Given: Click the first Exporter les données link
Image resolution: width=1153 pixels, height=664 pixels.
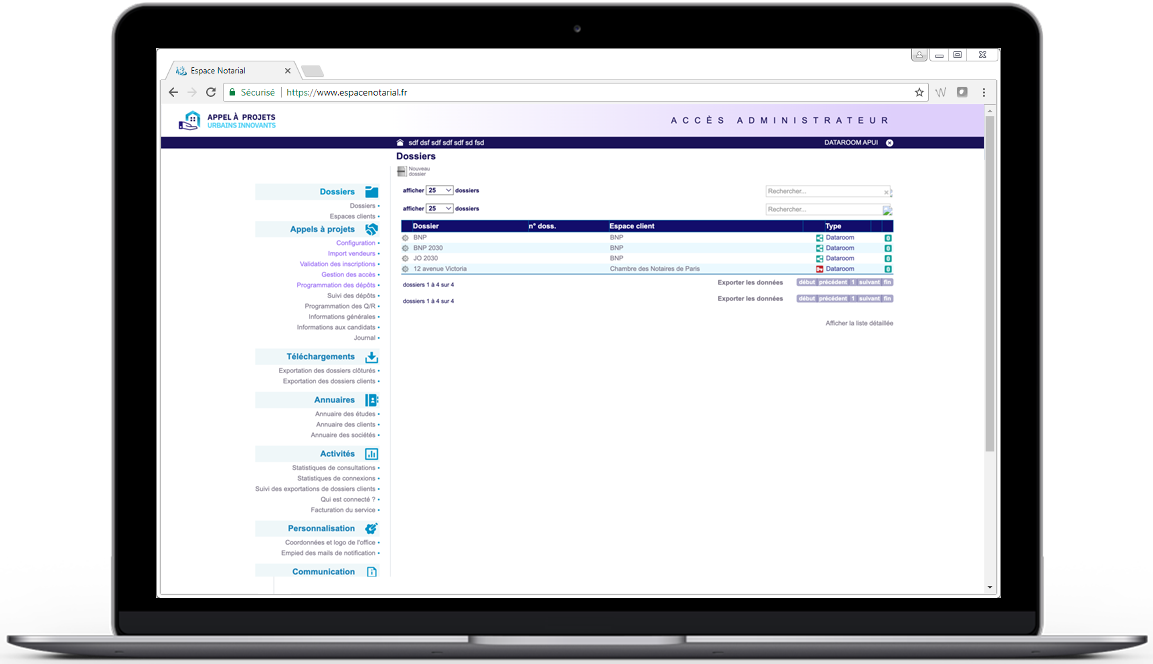Looking at the screenshot, I should click(750, 283).
